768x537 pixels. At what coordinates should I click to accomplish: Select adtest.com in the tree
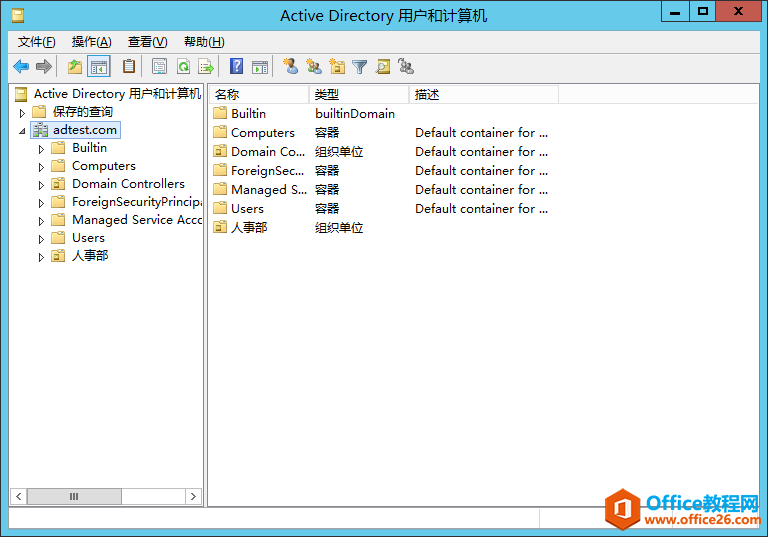point(85,130)
